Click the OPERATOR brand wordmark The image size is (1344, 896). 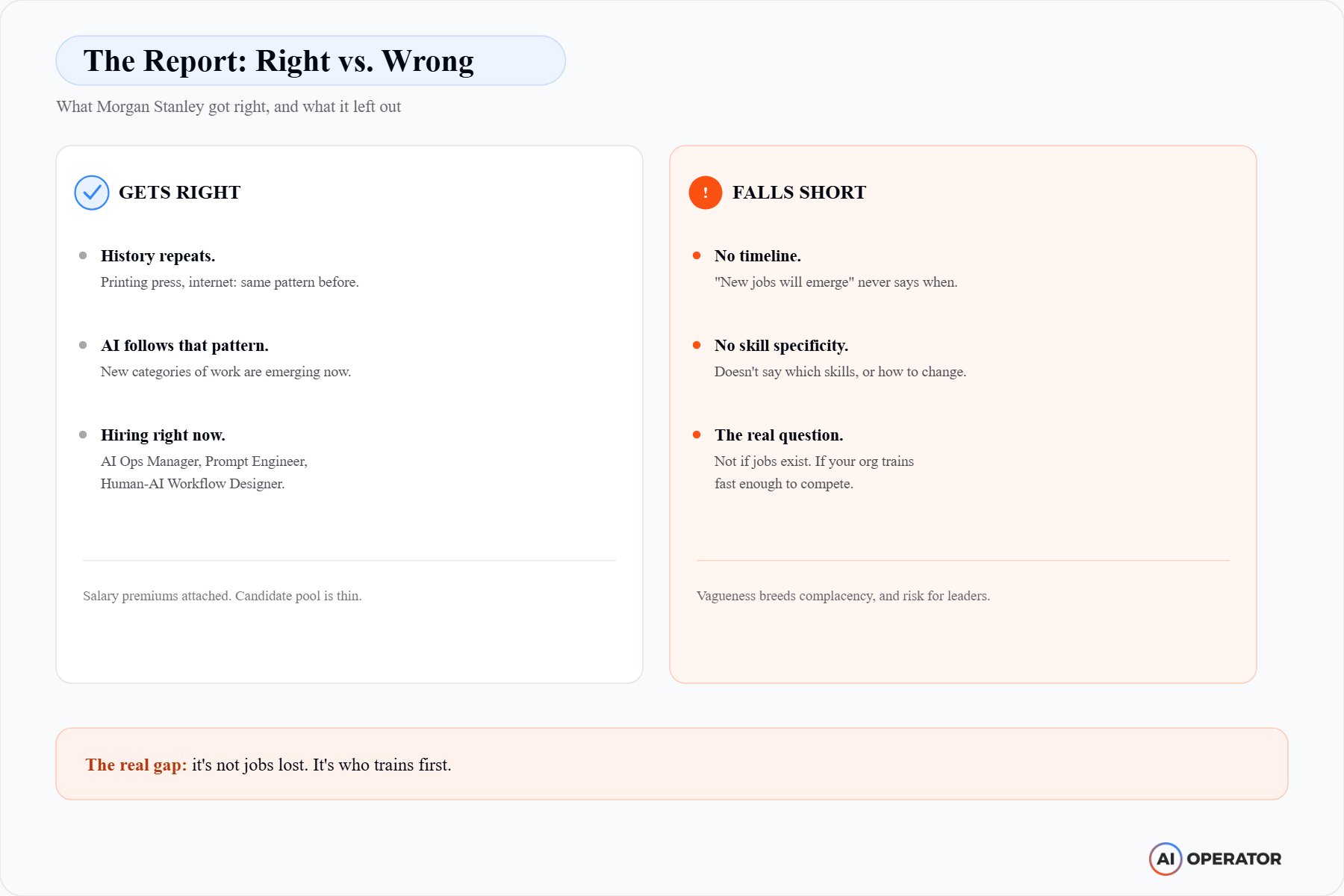click(1234, 859)
